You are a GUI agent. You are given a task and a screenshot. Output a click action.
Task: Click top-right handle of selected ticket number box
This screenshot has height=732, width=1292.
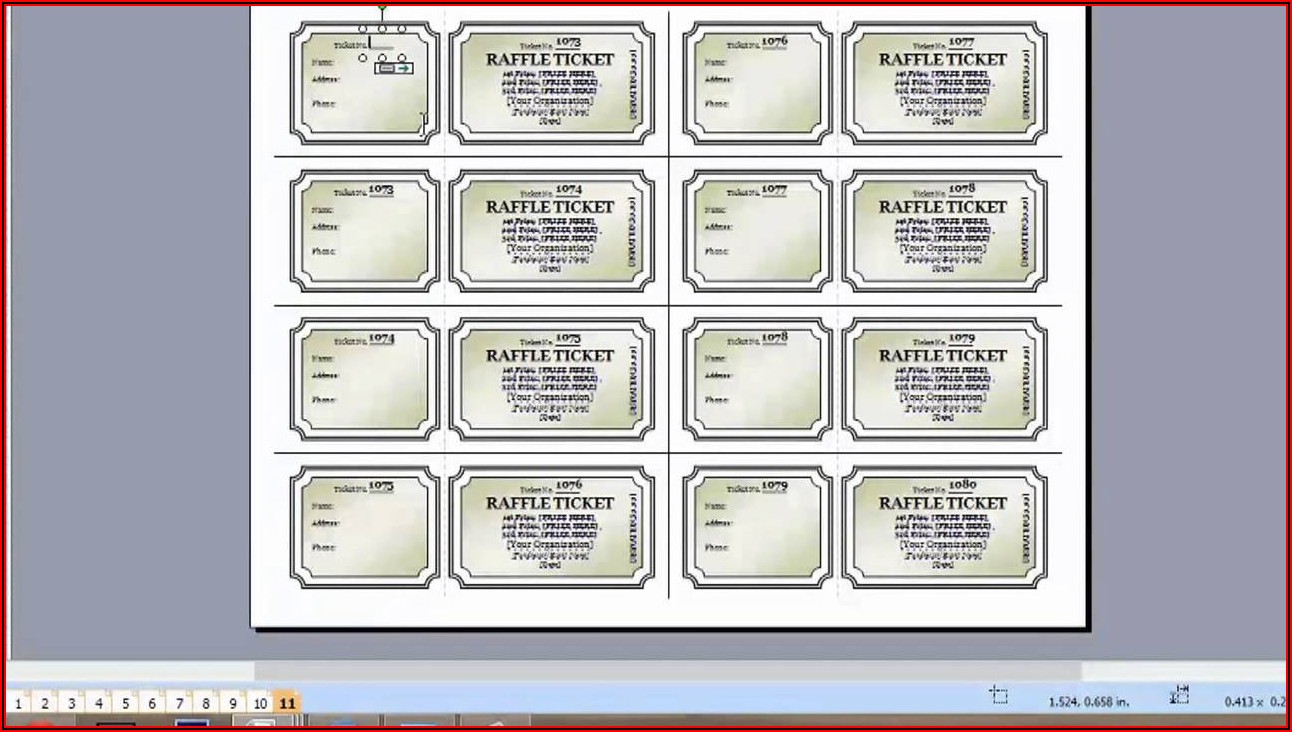tap(402, 29)
